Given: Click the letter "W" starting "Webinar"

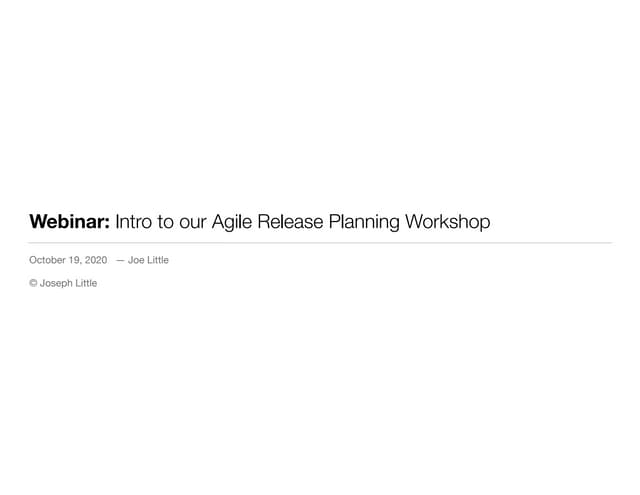Looking at the screenshot, I should click(x=38, y=221).
